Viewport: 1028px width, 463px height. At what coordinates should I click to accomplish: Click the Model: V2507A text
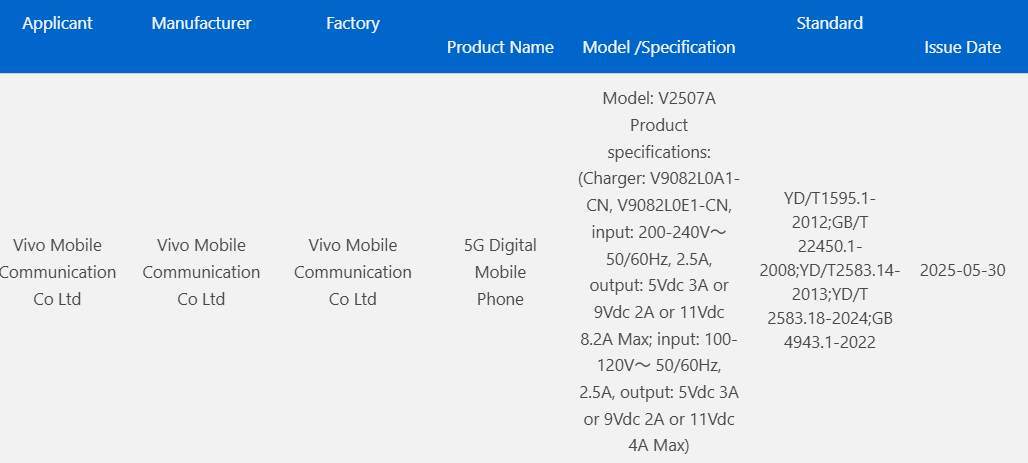pyautogui.click(x=659, y=99)
